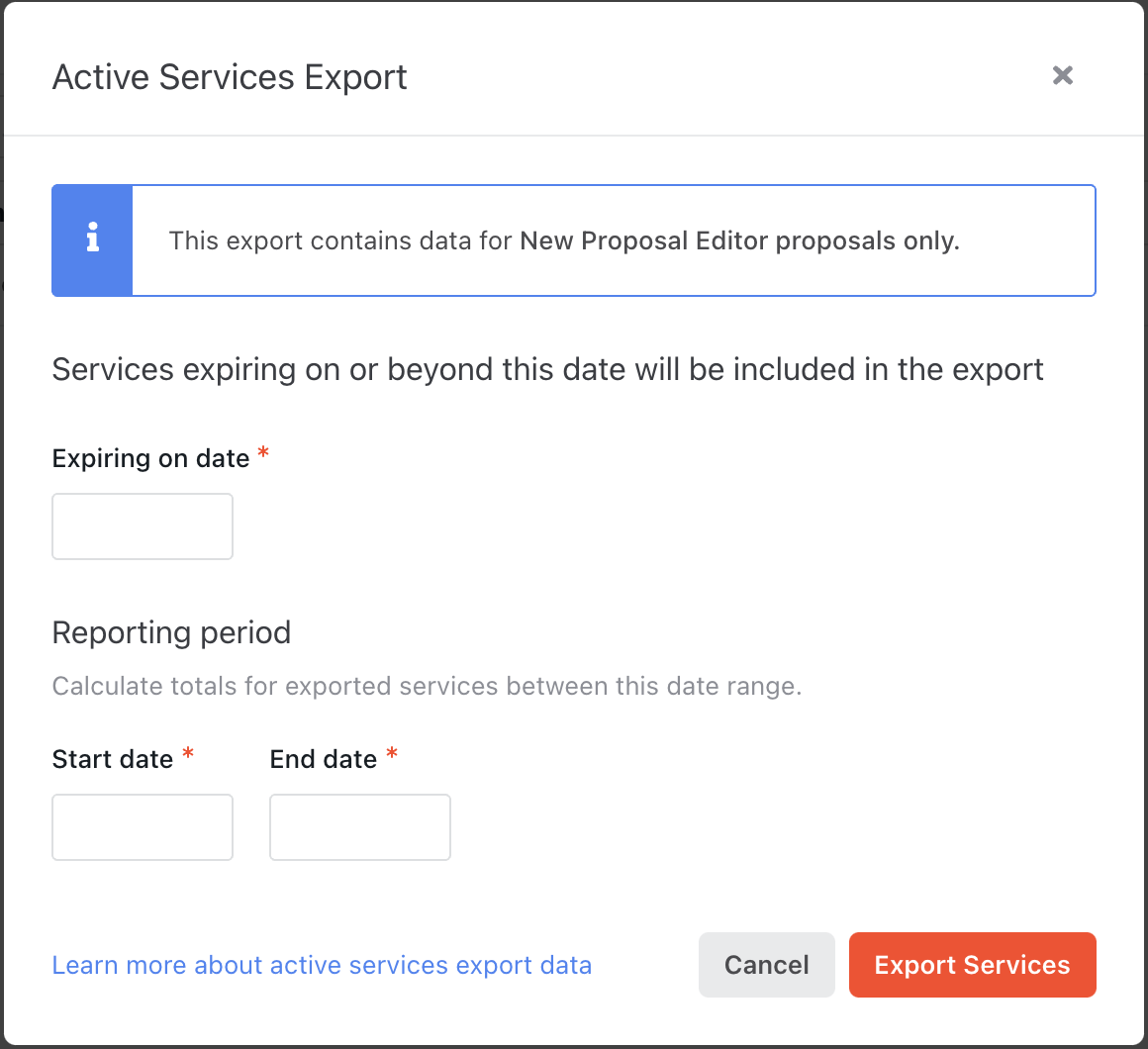The width and height of the screenshot is (1148, 1049).
Task: Click the red asterisk beside Expiring on date
Action: pos(263,453)
